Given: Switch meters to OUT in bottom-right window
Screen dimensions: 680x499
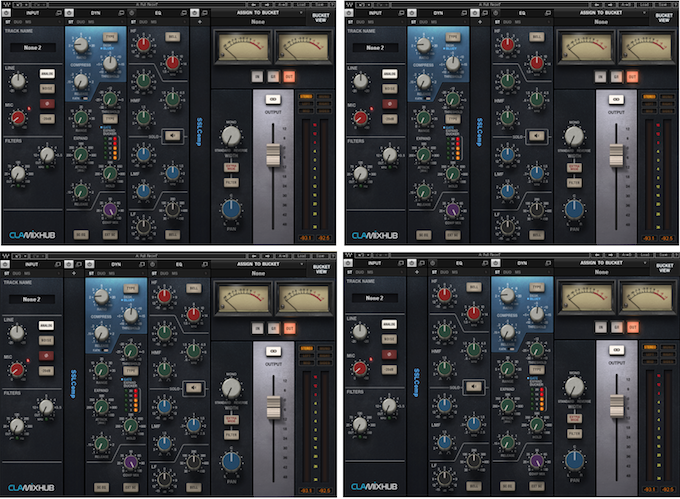Looking at the screenshot, I should (x=633, y=327).
